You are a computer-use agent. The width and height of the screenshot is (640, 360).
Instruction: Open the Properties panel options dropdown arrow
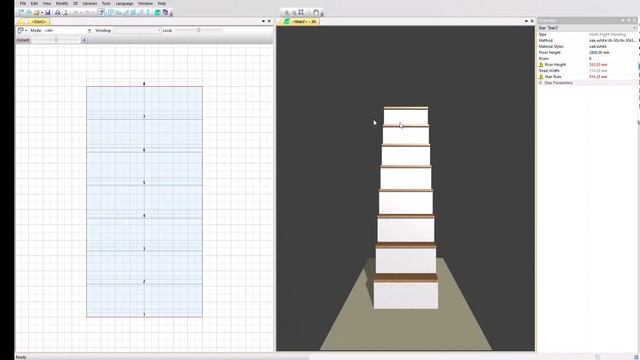[623, 20]
